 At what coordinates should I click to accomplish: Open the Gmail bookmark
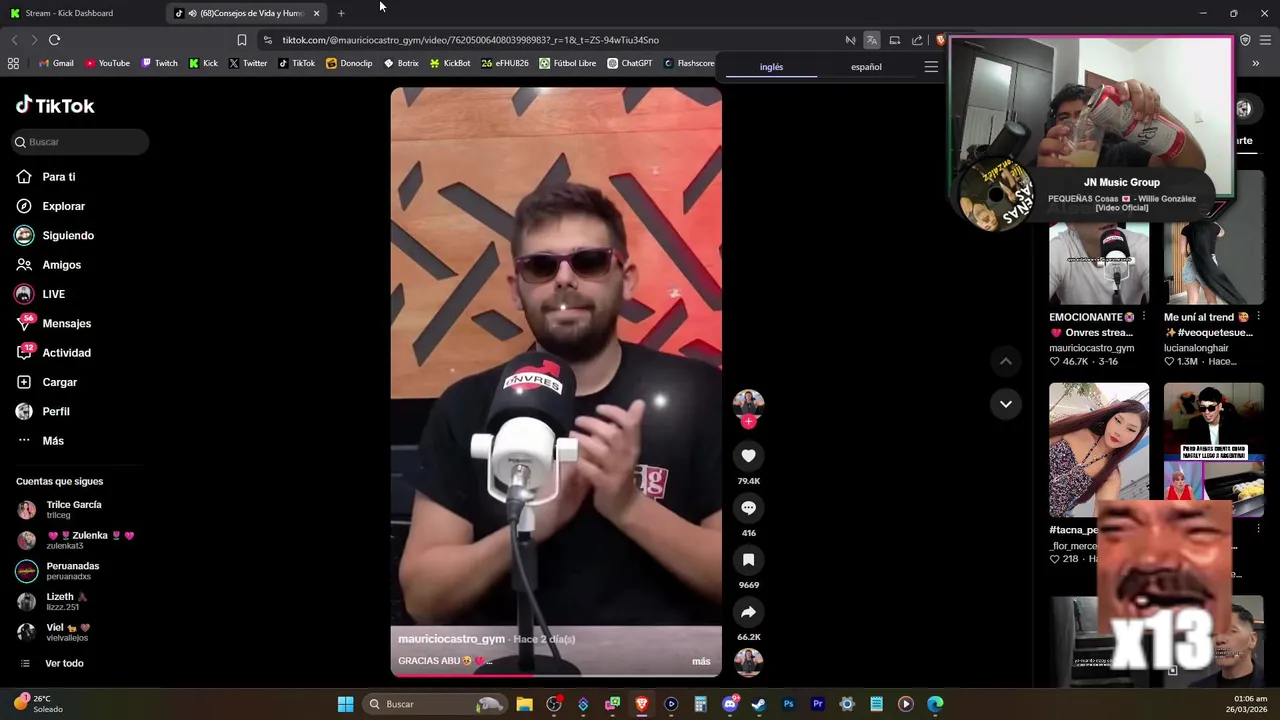(x=55, y=63)
